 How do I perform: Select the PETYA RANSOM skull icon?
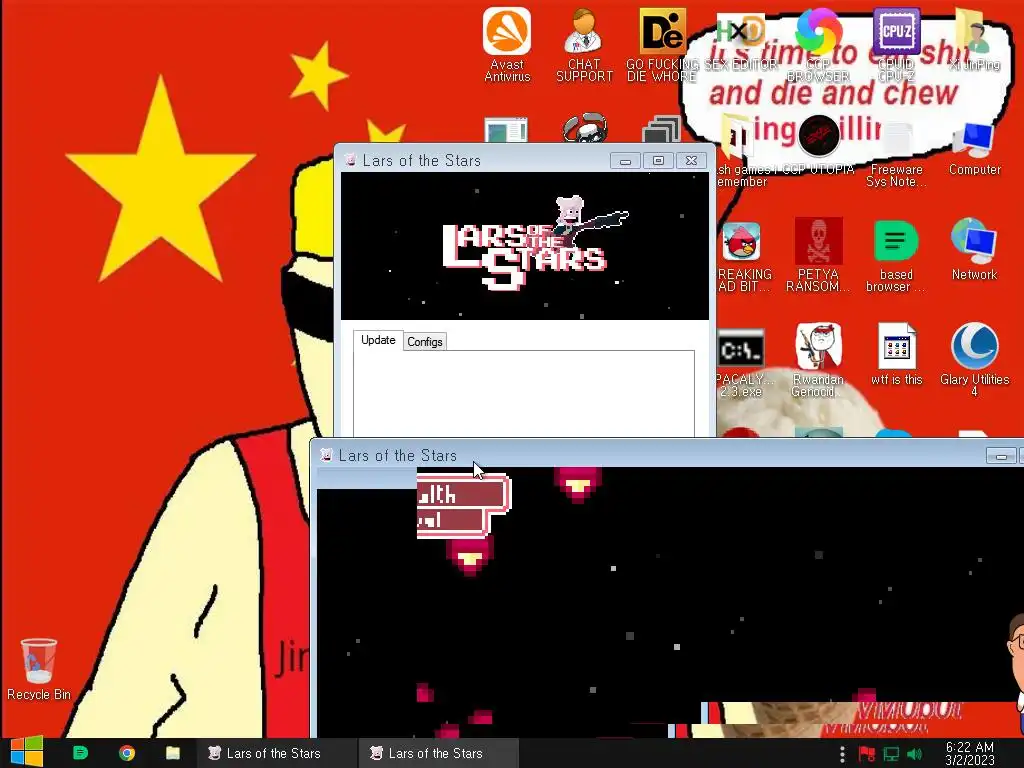click(818, 255)
